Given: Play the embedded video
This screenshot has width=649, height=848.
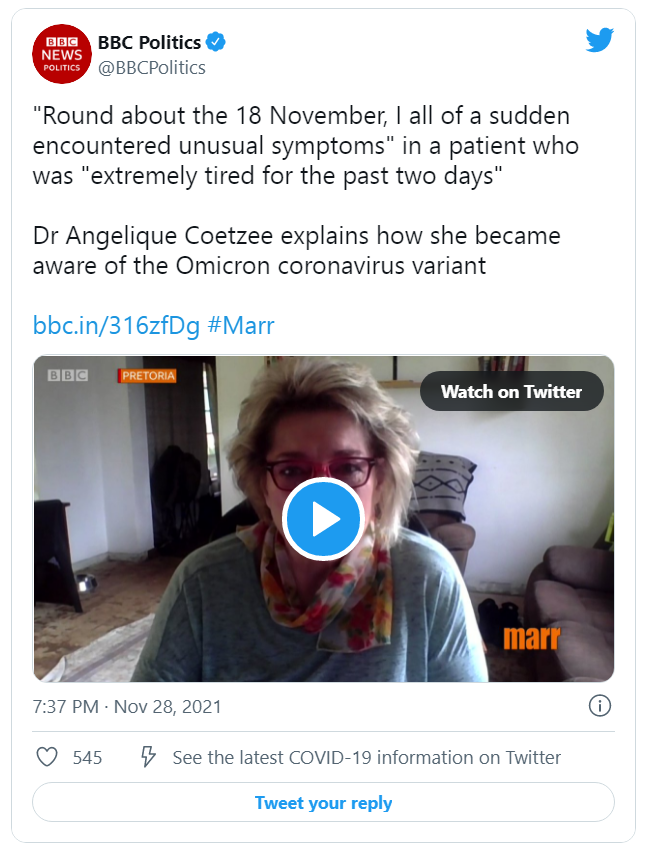Looking at the screenshot, I should coord(324,519).
